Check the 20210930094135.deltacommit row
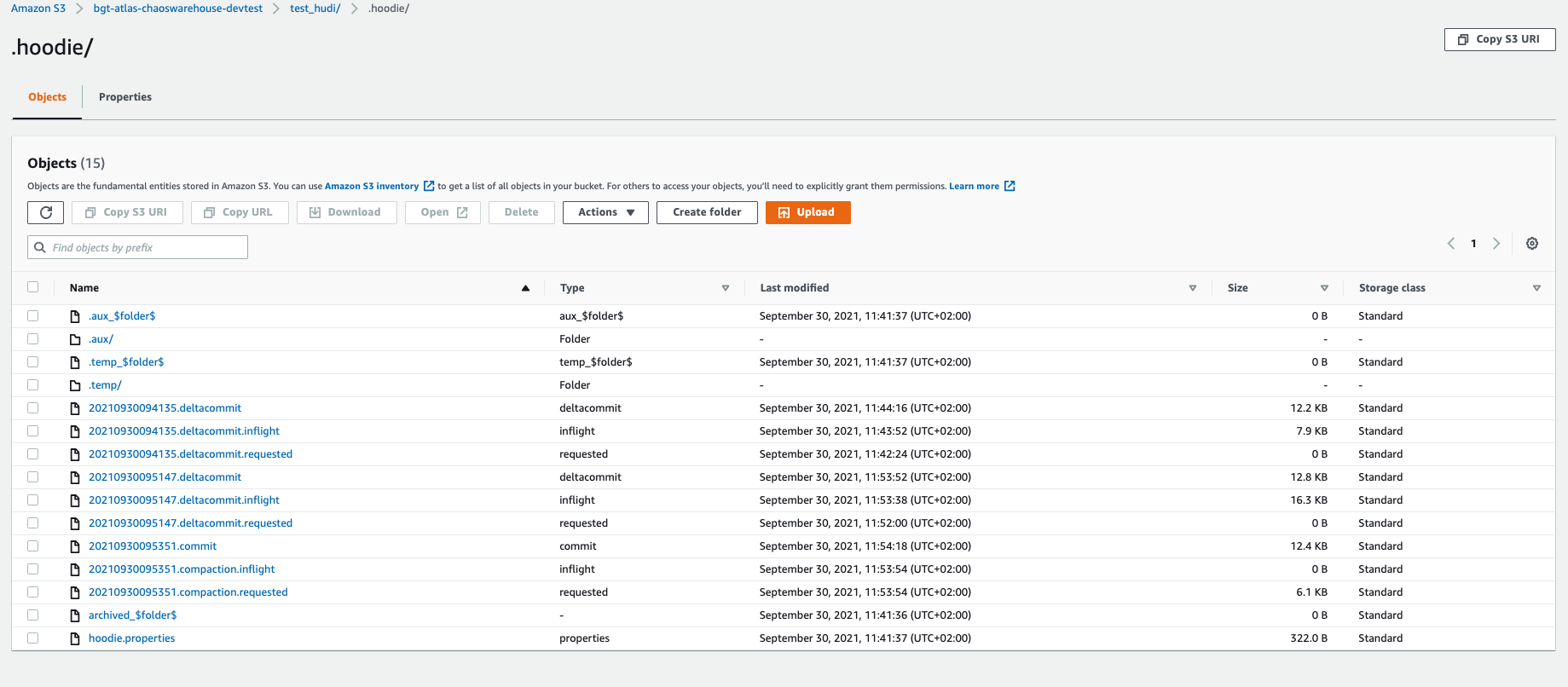1568x687 pixels. click(x=33, y=407)
